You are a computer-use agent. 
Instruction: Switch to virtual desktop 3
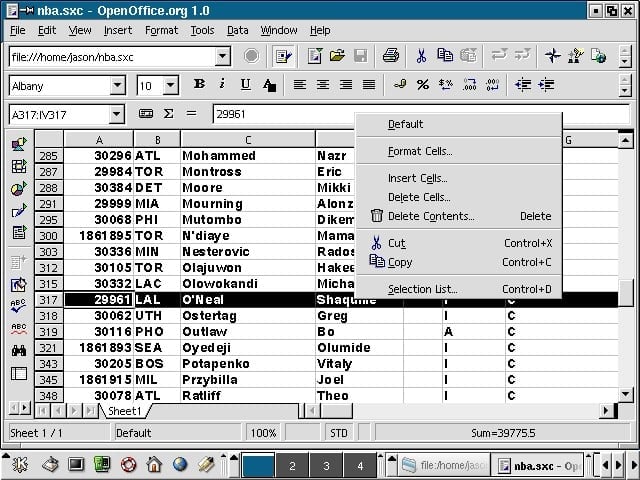pyautogui.click(x=326, y=465)
